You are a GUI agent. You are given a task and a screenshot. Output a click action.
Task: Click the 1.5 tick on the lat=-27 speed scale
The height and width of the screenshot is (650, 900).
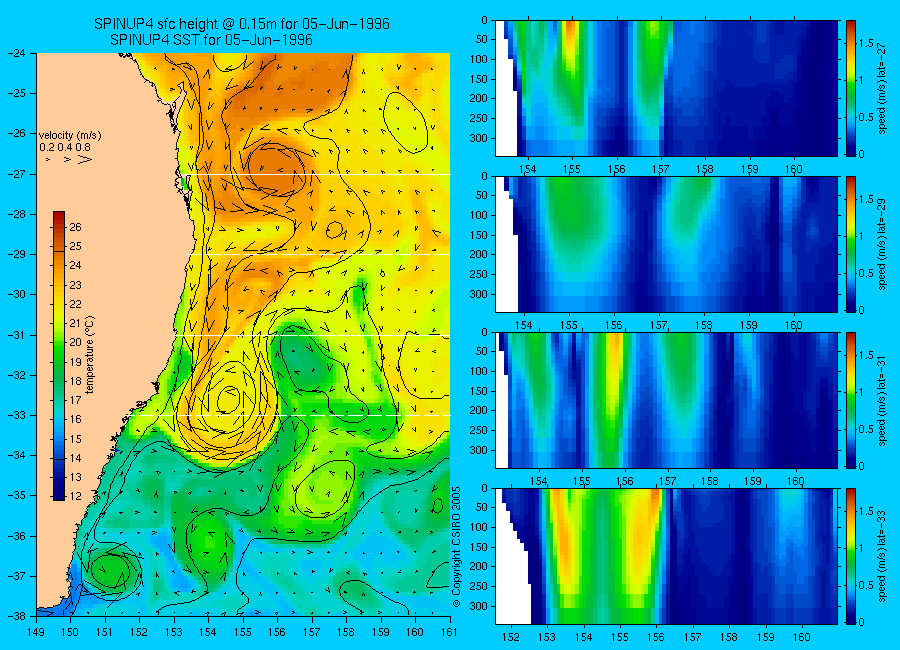(x=866, y=44)
